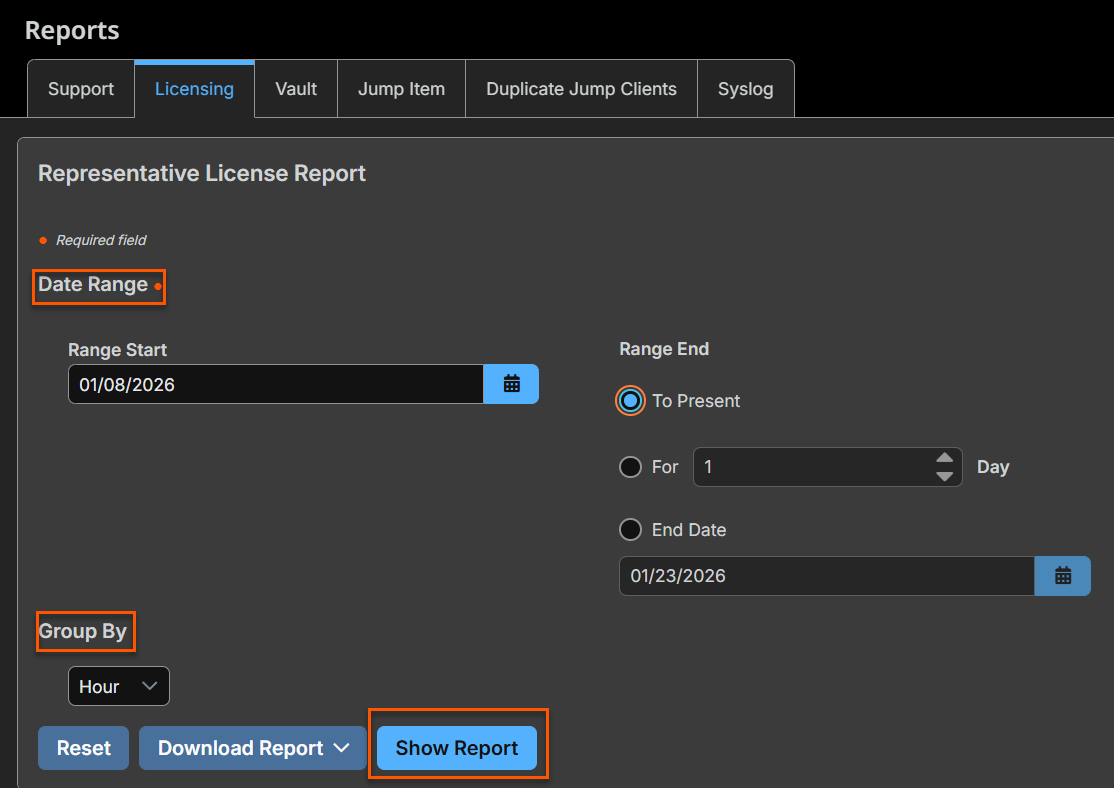Click the Show Report button
1114x788 pixels.
tap(457, 748)
